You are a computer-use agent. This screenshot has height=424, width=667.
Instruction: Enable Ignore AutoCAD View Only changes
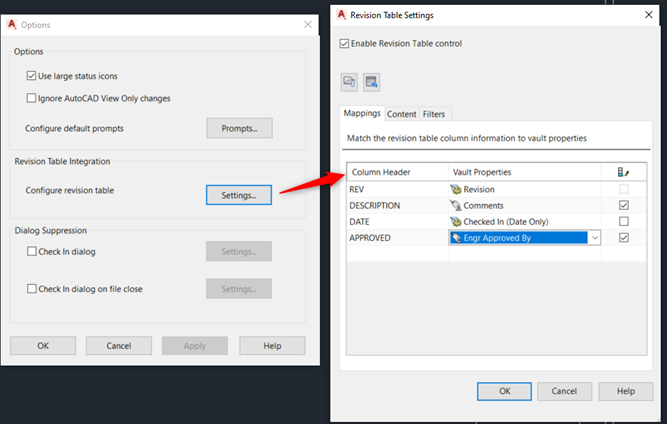pos(31,98)
